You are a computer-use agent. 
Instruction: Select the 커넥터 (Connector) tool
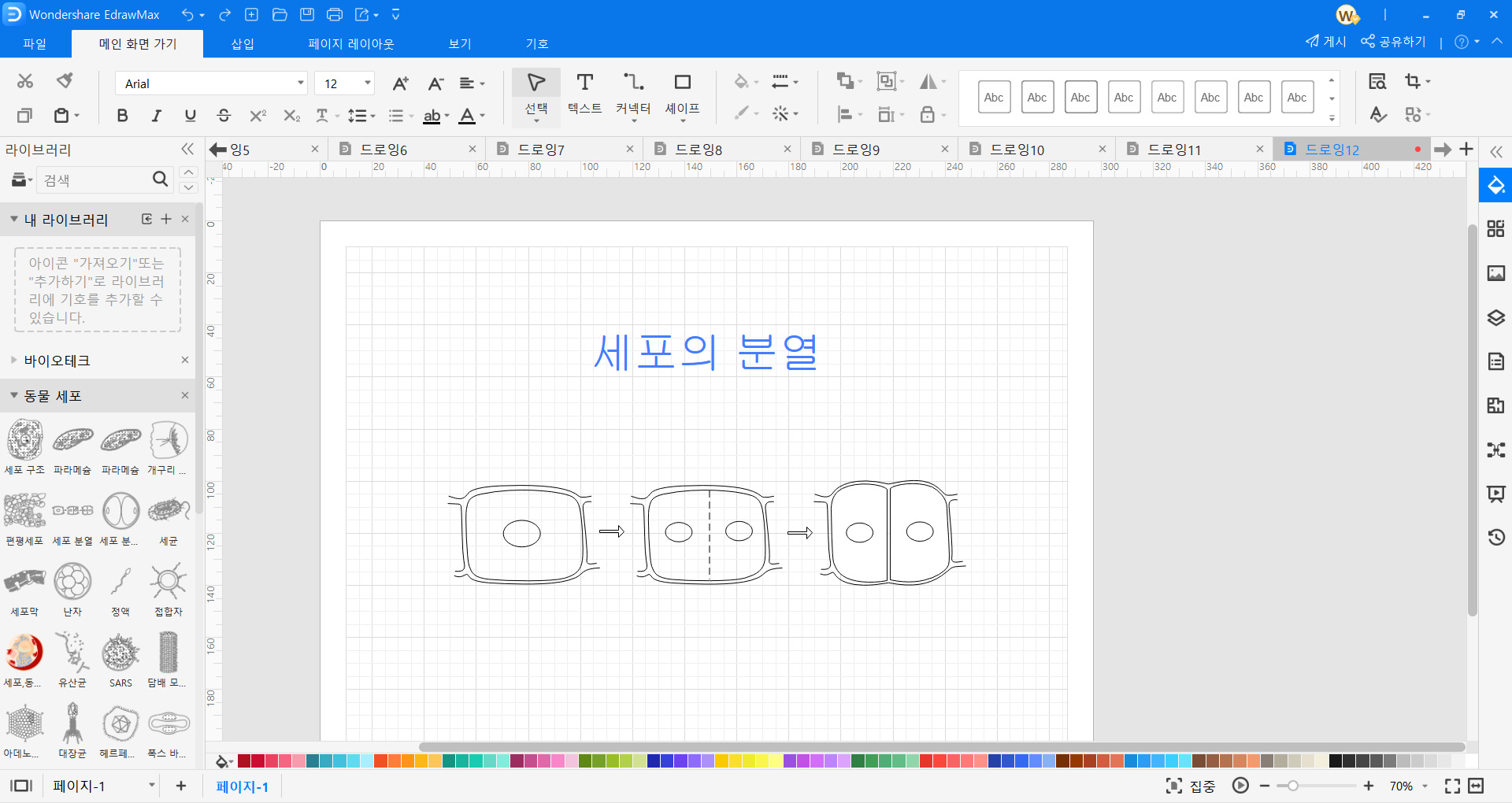click(x=633, y=93)
